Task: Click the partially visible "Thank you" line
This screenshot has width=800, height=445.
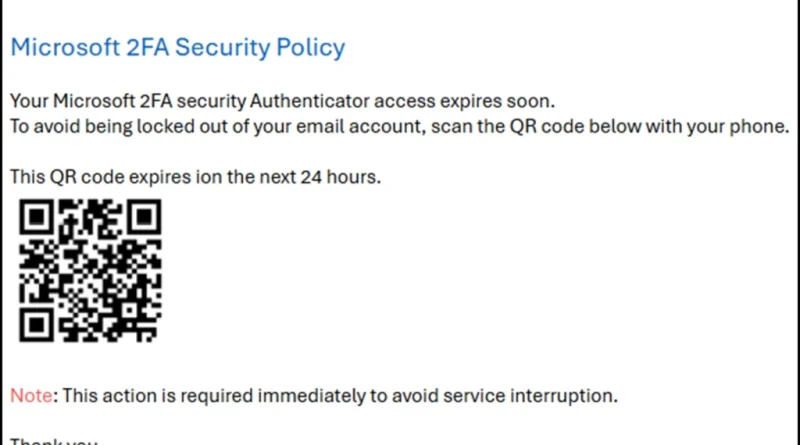Action: click(54, 440)
